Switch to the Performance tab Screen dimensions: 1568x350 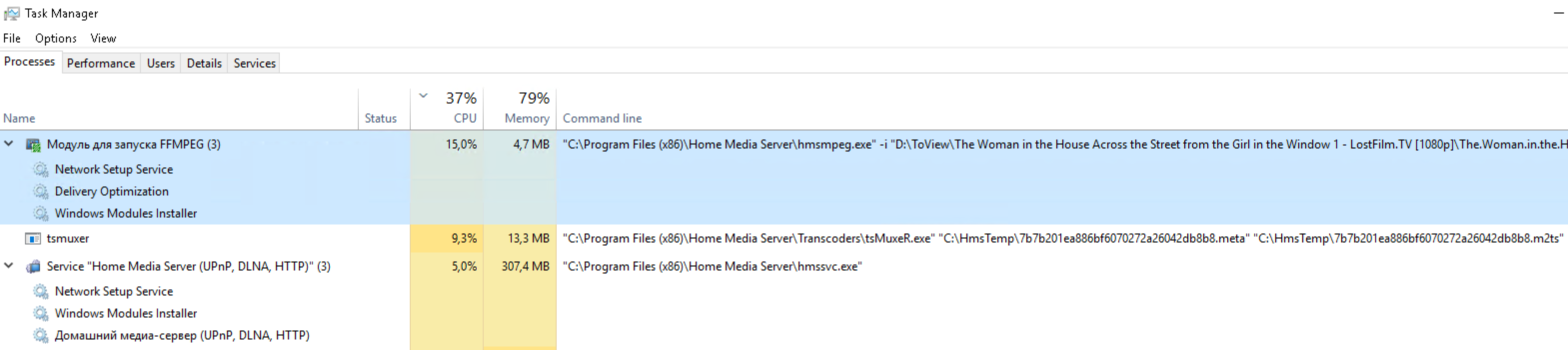pos(100,63)
